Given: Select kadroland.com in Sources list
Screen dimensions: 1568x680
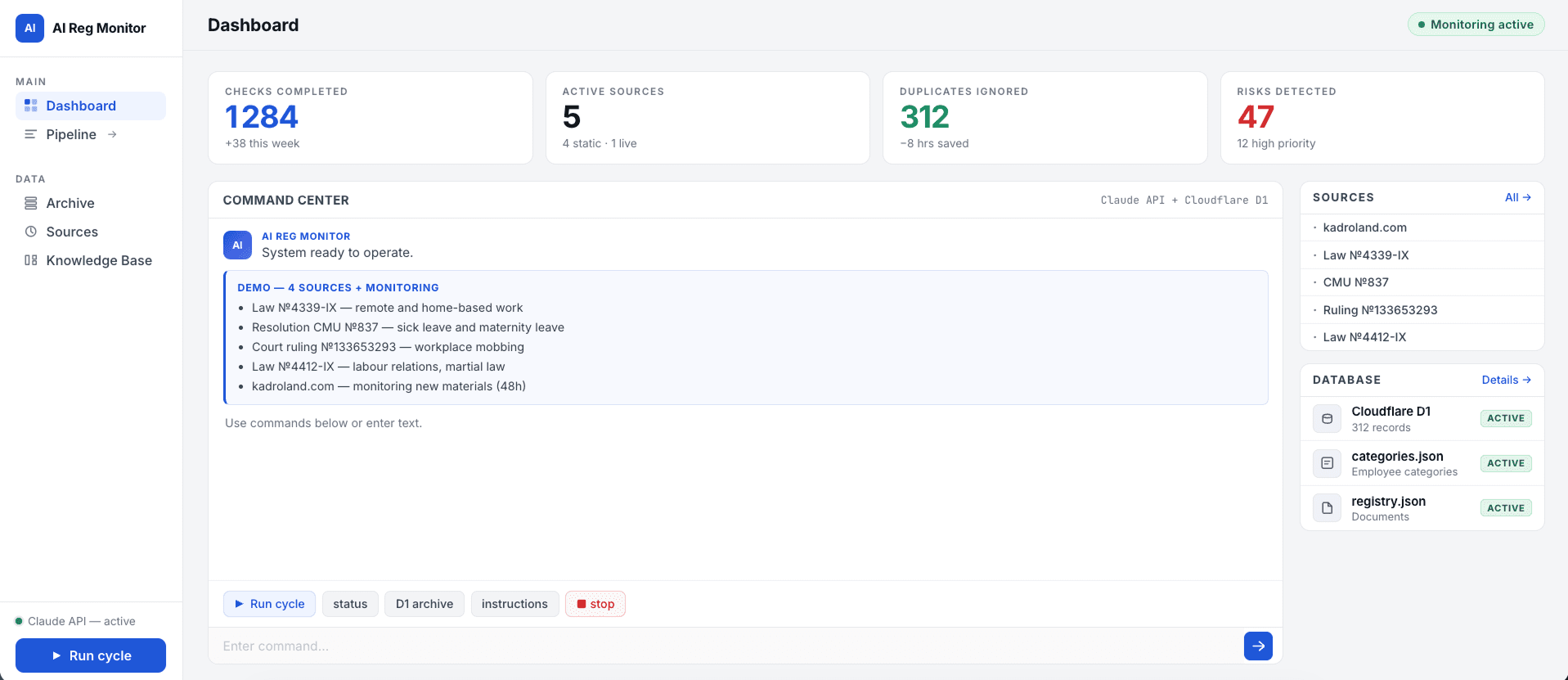Looking at the screenshot, I should (x=1422, y=227).
